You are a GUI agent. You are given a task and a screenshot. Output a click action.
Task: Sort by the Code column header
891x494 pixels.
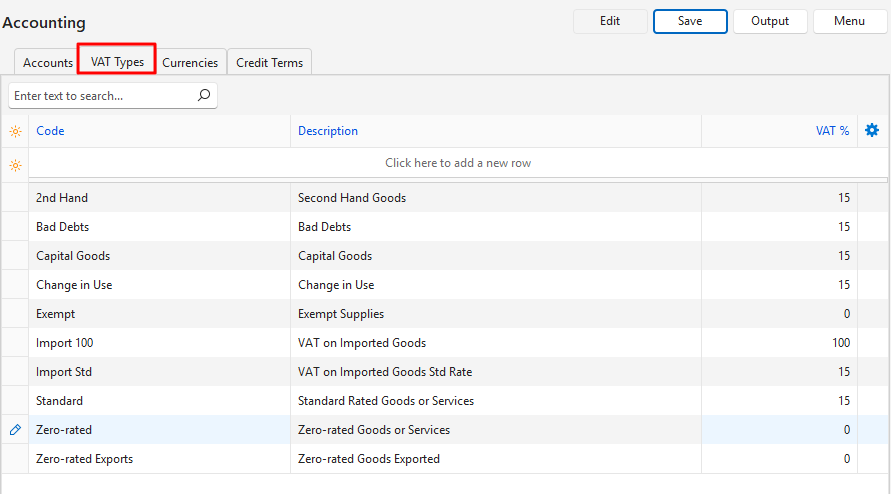[50, 131]
